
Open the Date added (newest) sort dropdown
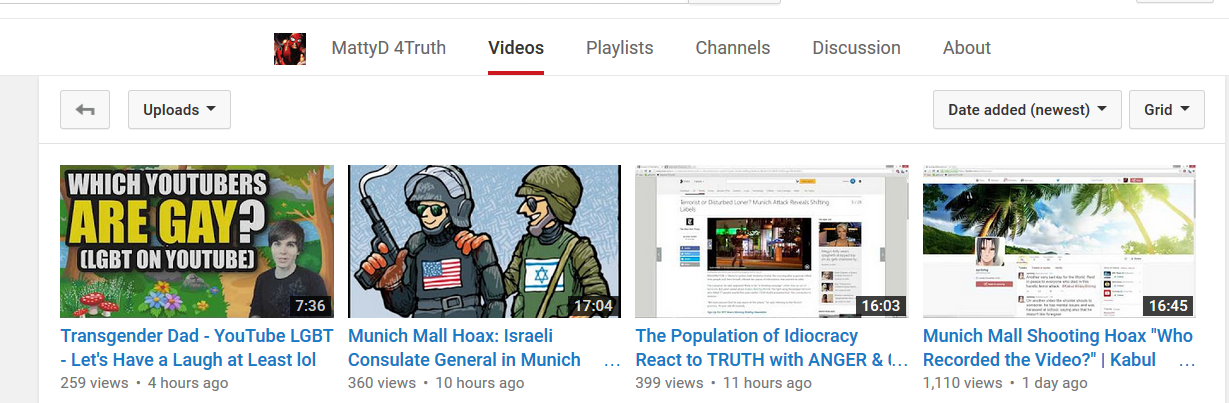(x=1027, y=110)
